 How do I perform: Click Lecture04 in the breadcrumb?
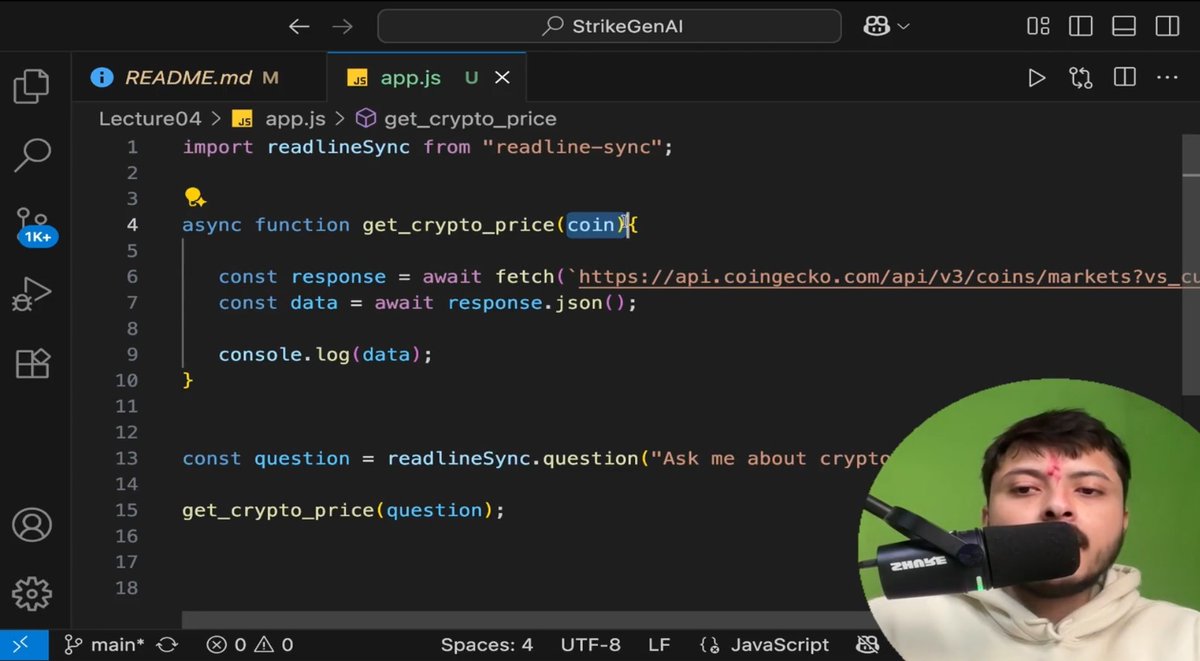[x=150, y=119]
